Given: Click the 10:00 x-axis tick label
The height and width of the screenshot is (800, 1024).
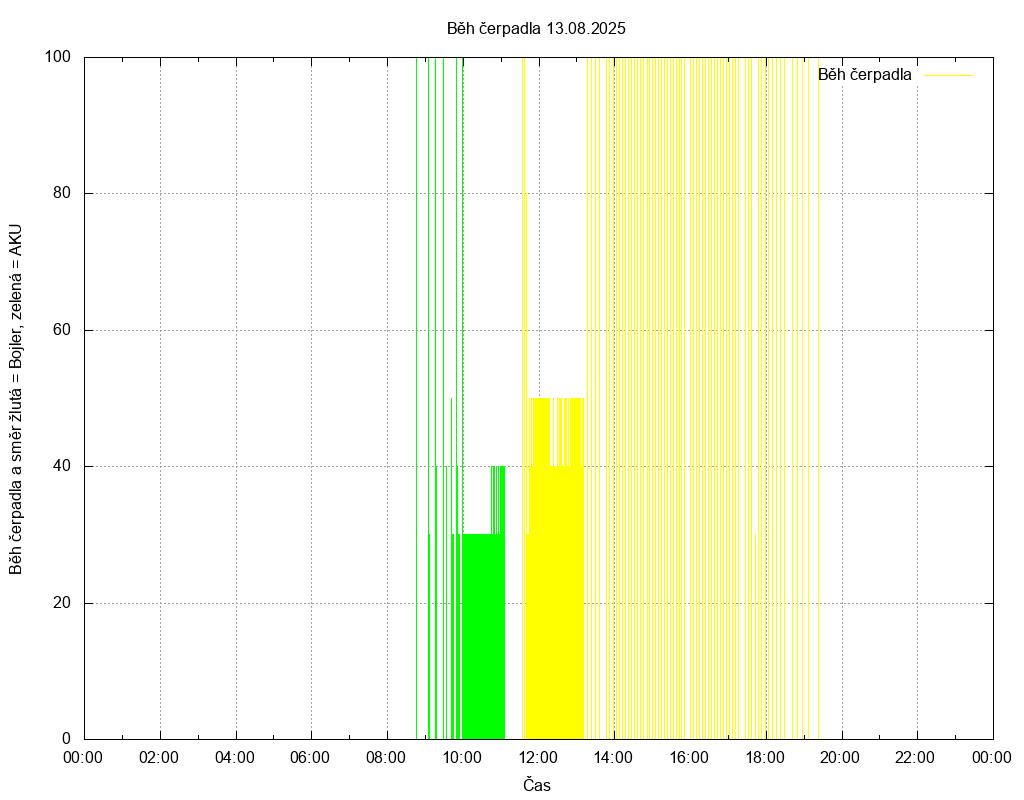Looking at the screenshot, I should [462, 758].
